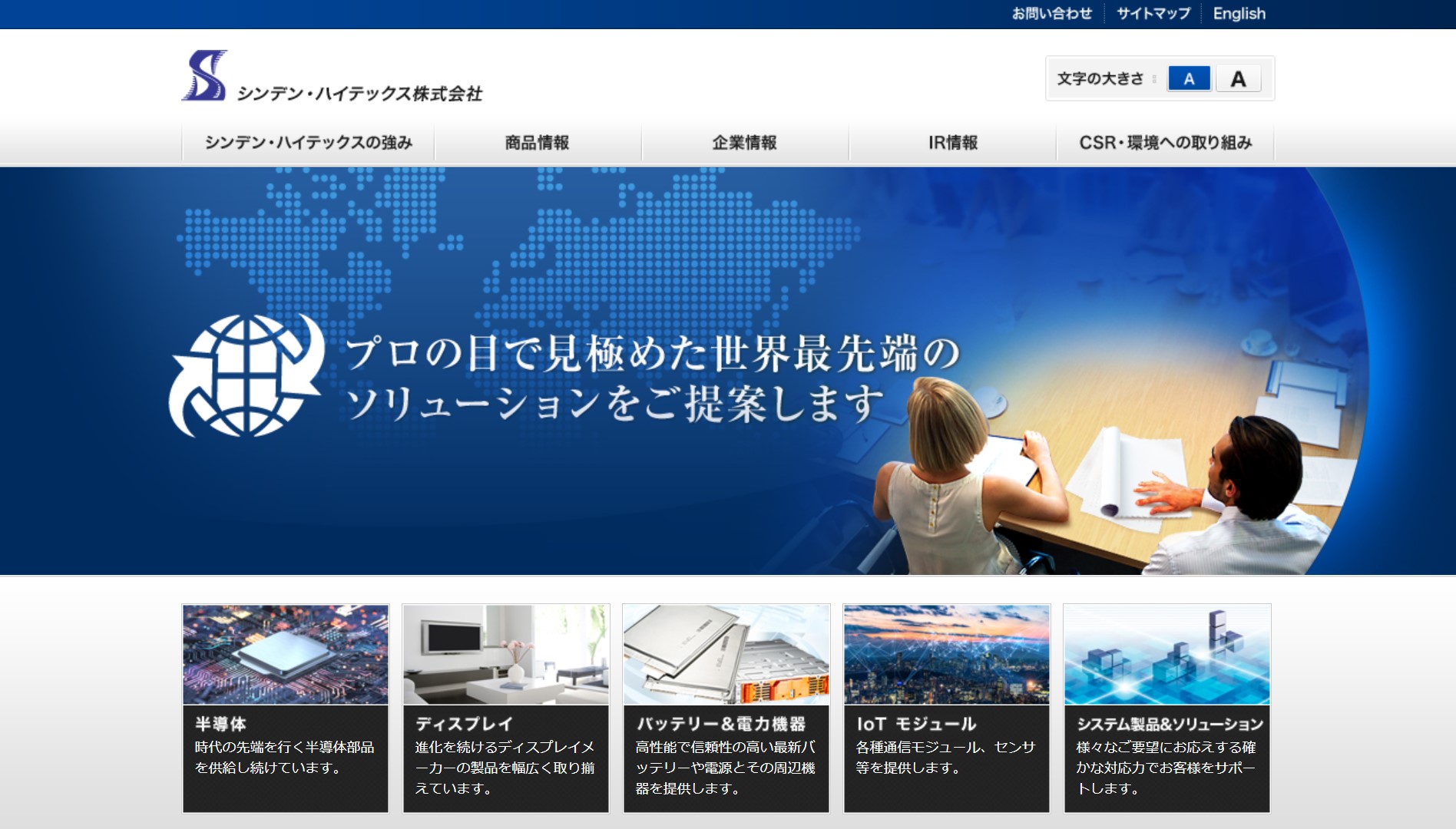Select the large font size A button

[x=1238, y=78]
